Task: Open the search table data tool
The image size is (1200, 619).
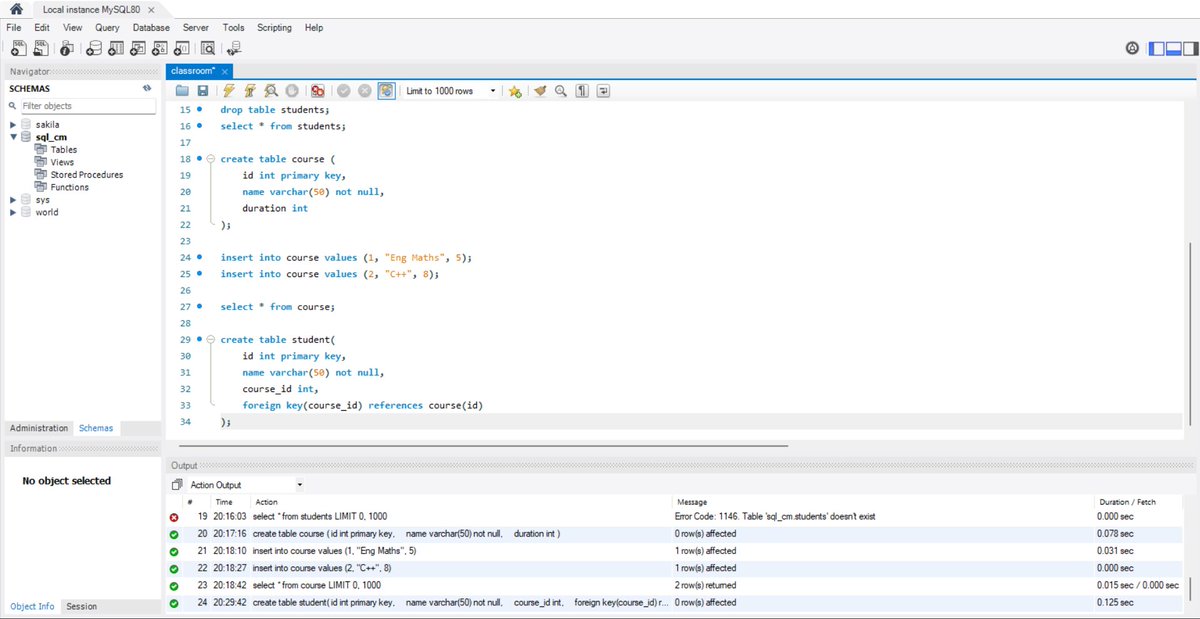Action: [x=208, y=47]
